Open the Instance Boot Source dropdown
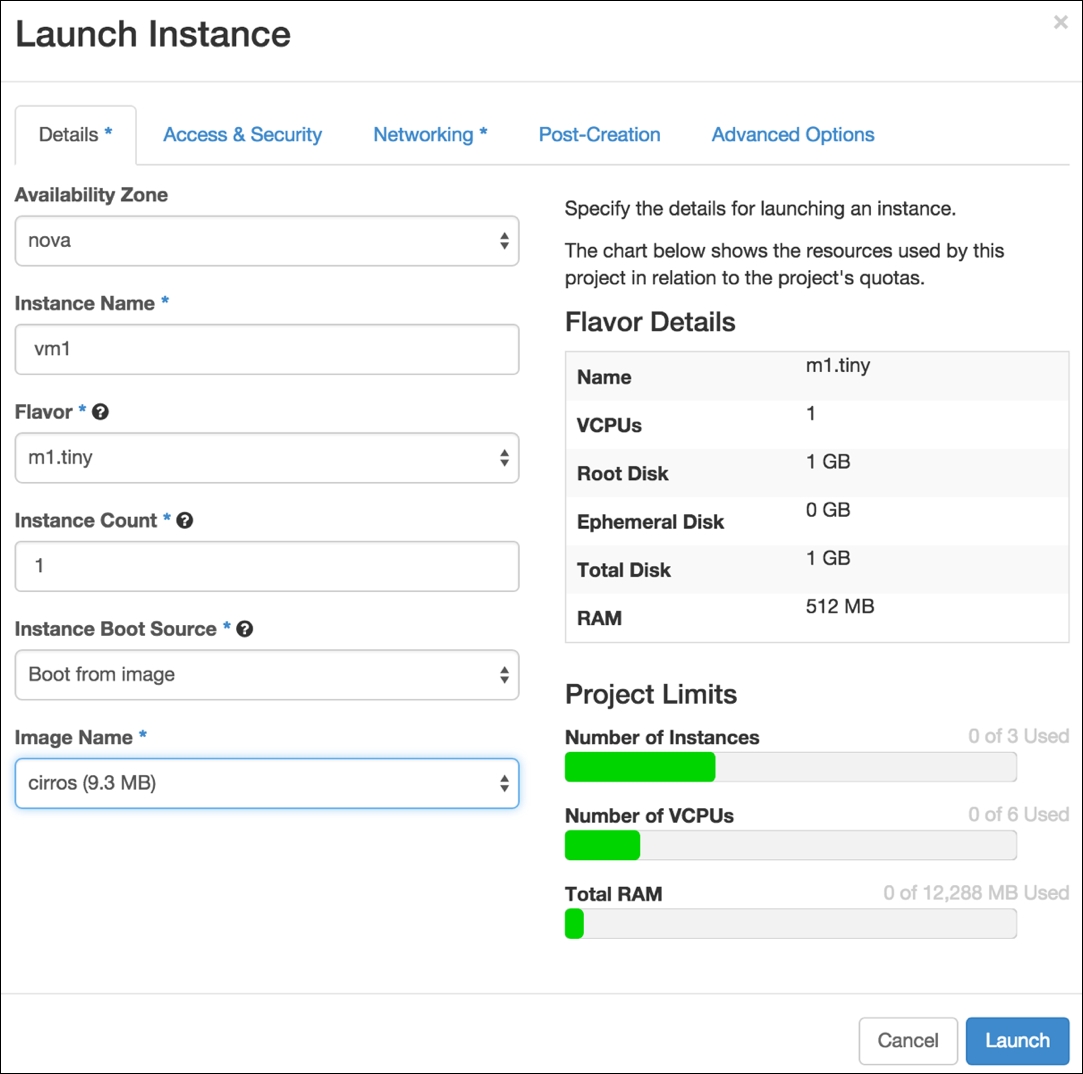1083x1074 pixels. (x=267, y=675)
